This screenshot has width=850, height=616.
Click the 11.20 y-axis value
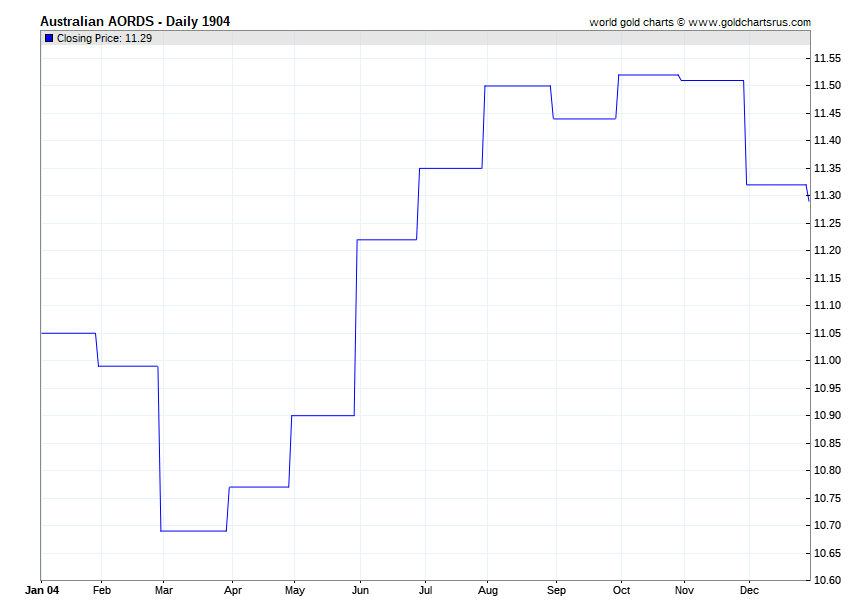point(827,251)
